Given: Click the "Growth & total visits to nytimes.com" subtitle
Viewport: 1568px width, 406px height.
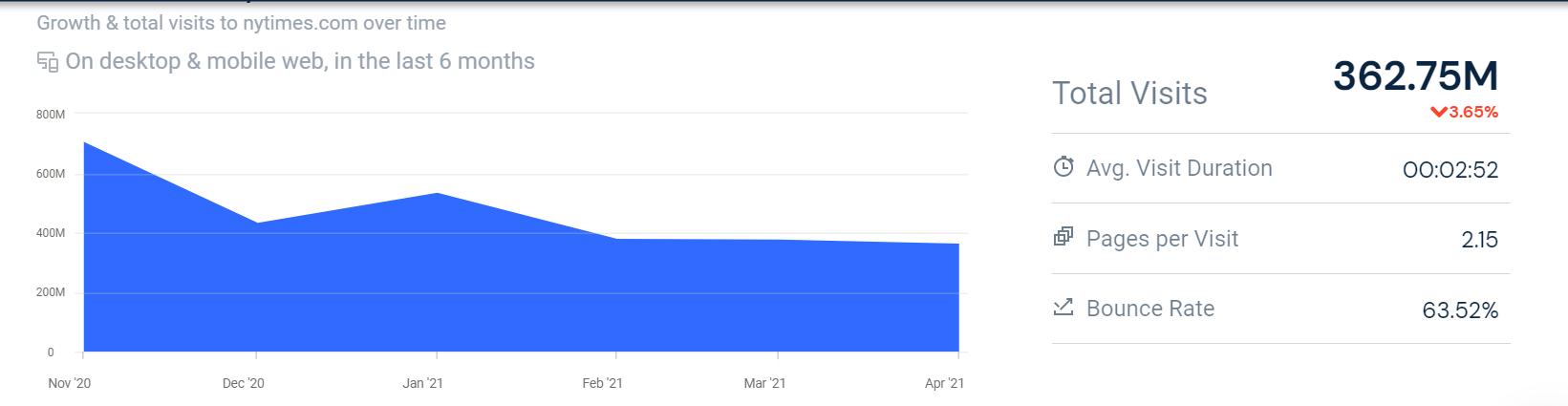Looking at the screenshot, I should (241, 22).
